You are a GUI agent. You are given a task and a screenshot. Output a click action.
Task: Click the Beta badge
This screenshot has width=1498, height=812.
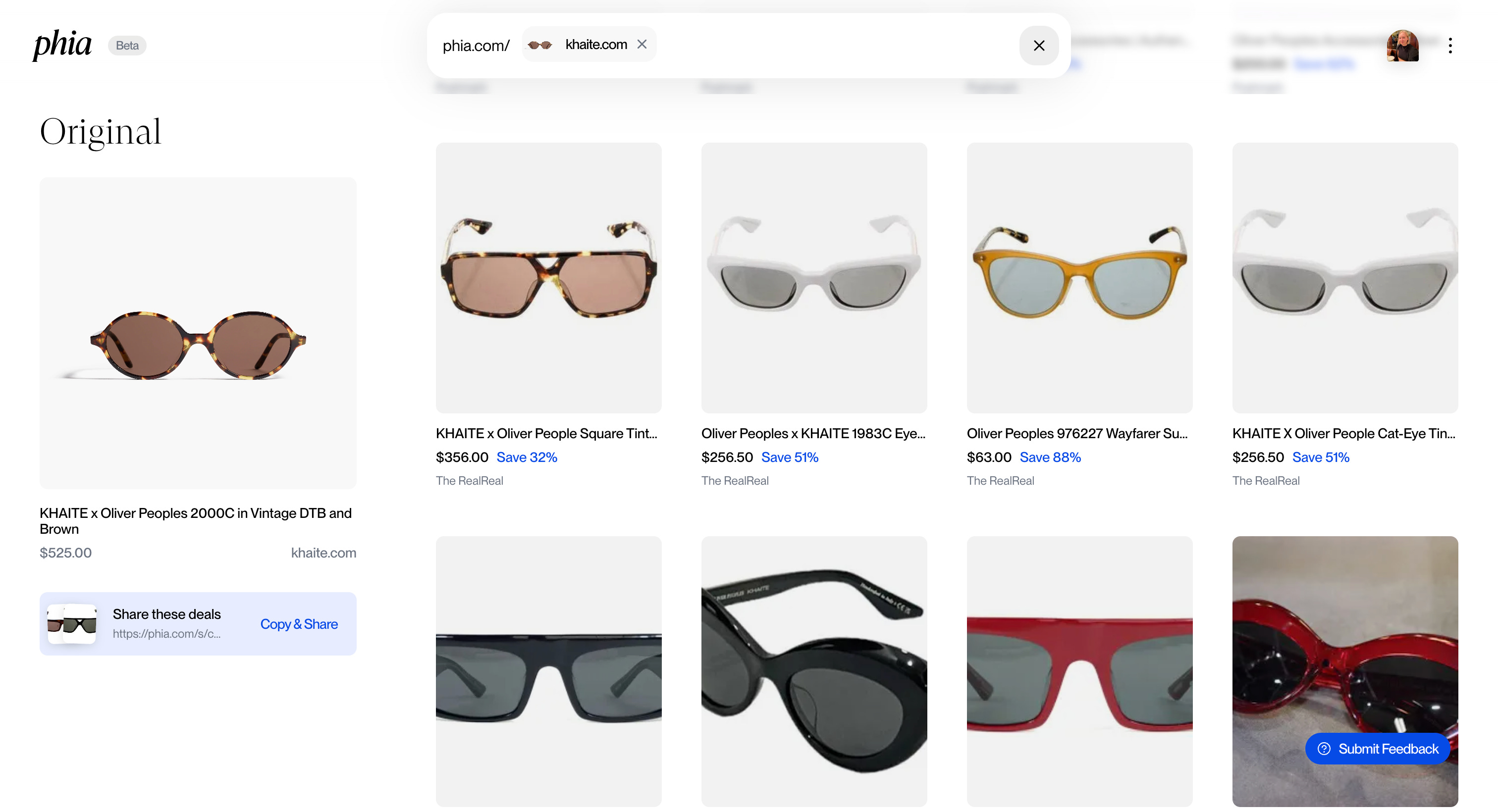tap(127, 46)
